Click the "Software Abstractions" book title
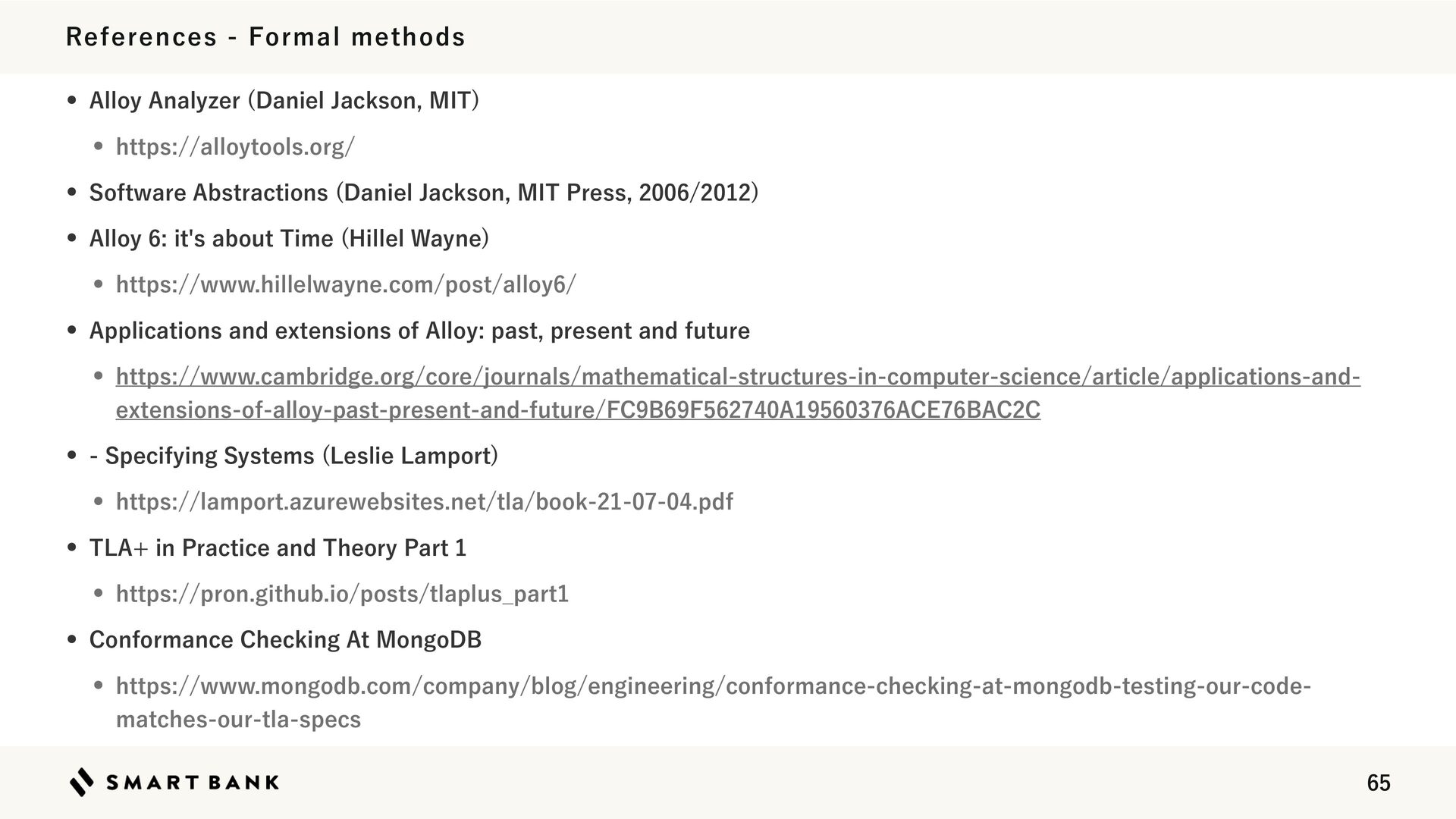Image resolution: width=1456 pixels, height=819 pixels. pos(209,193)
